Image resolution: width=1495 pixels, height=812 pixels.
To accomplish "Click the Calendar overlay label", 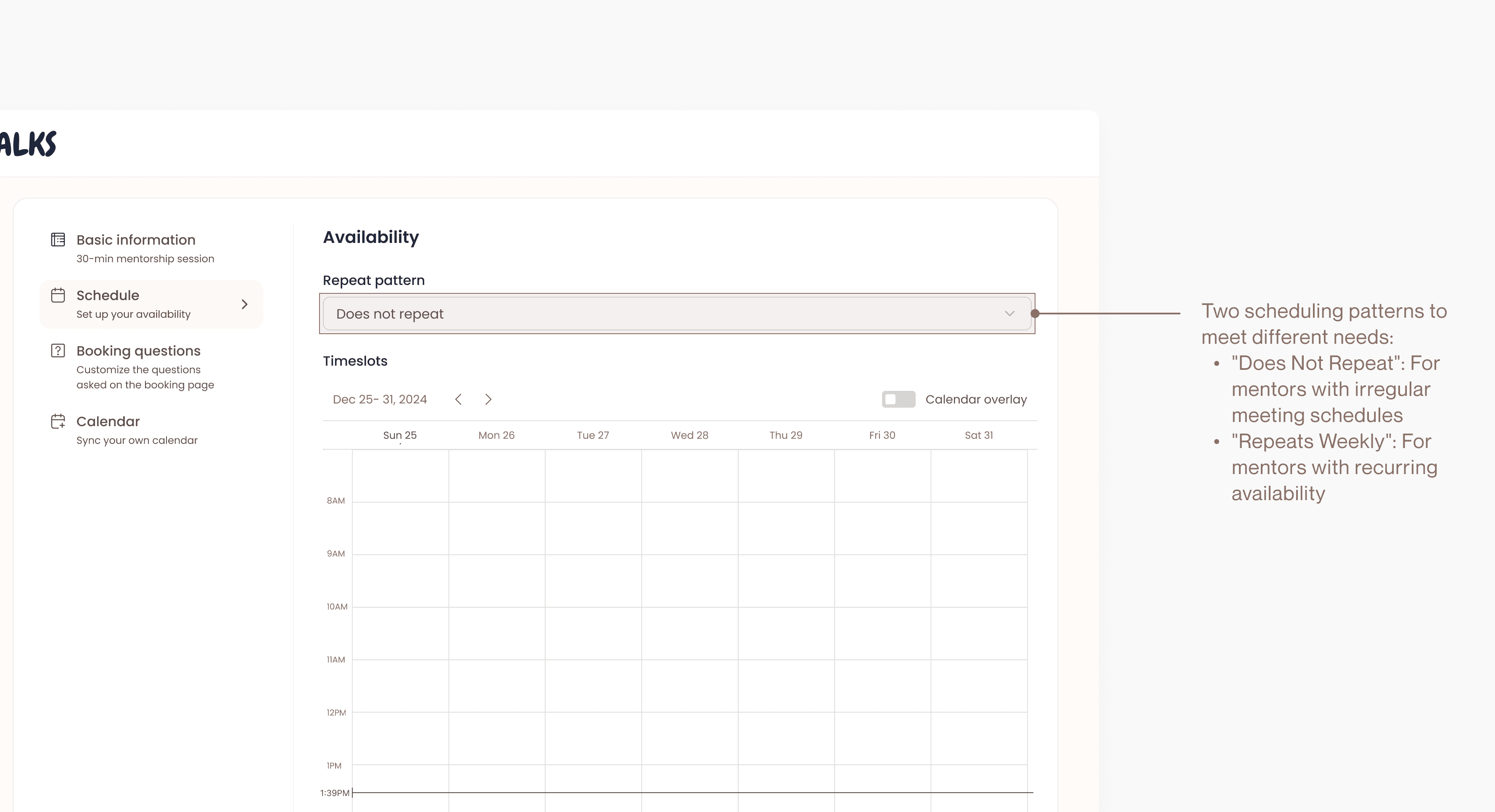I will pos(976,399).
